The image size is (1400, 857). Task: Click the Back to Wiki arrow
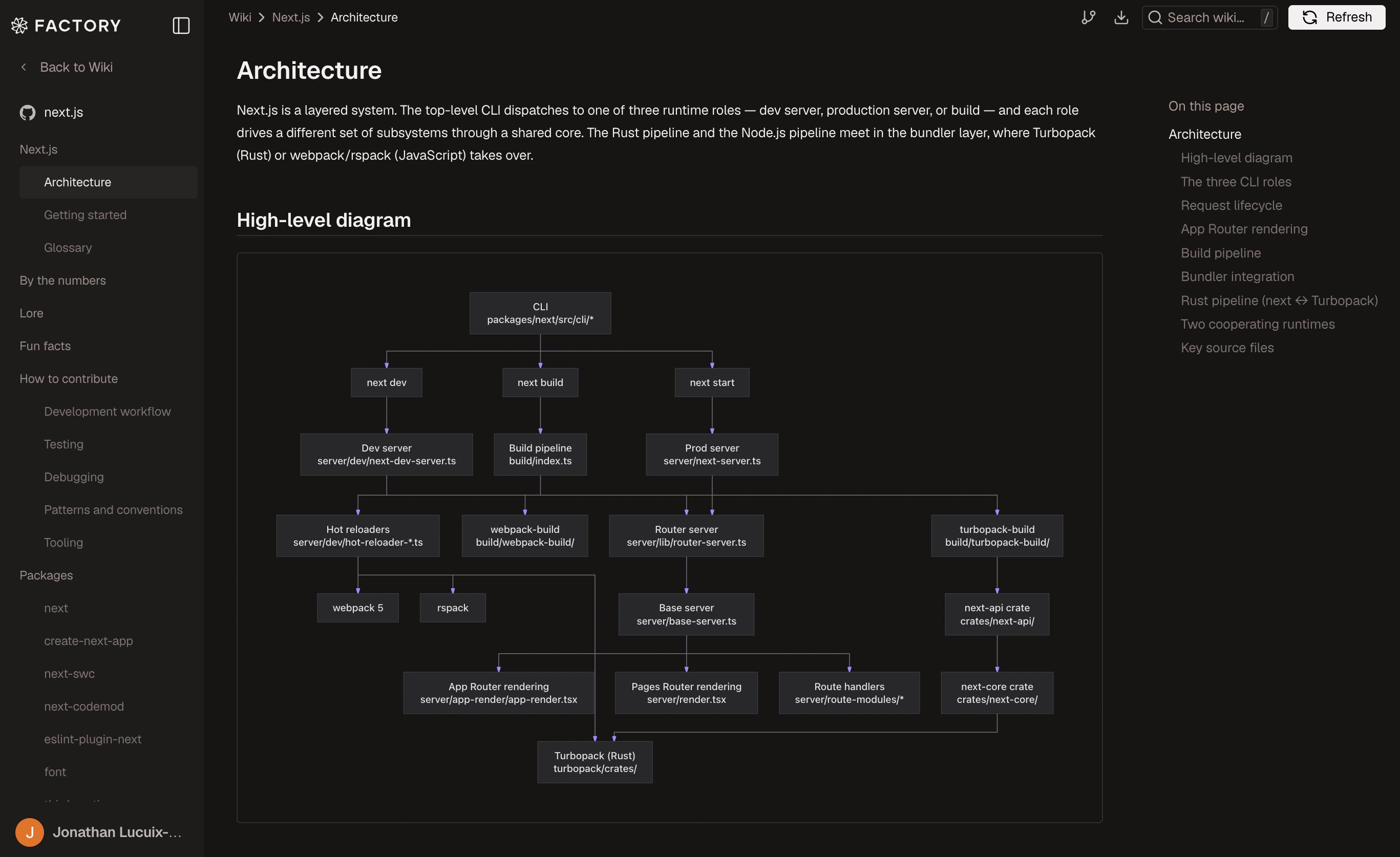click(x=23, y=67)
